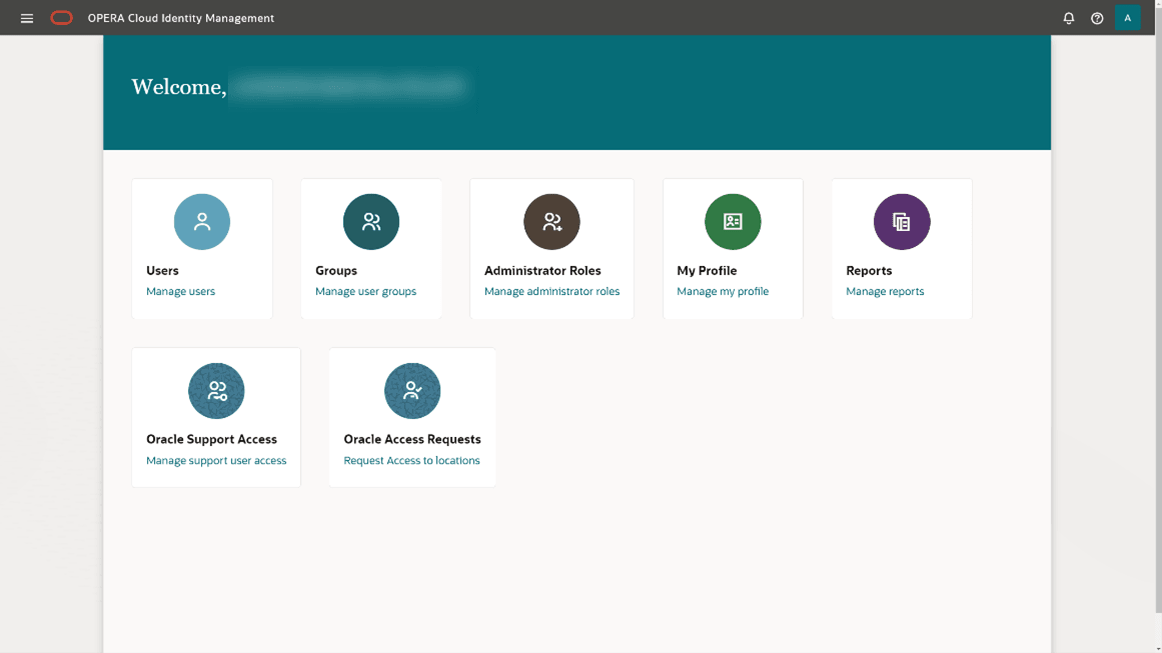Click the 'Administrator Roles' card title
The height and width of the screenshot is (653, 1162).
coord(542,271)
